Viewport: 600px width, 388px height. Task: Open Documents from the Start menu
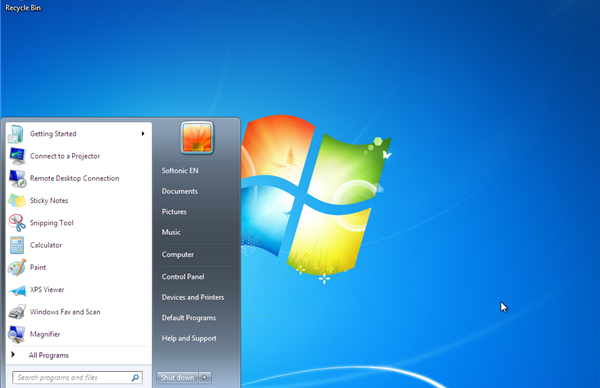[179, 191]
